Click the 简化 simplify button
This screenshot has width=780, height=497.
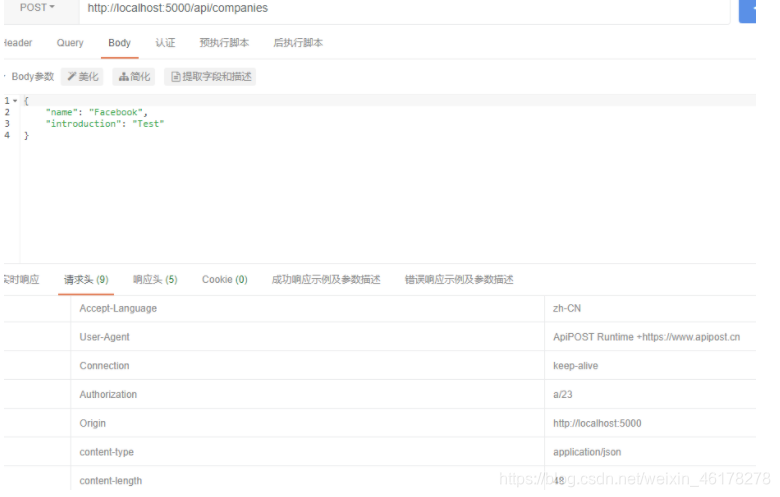[x=134, y=77]
